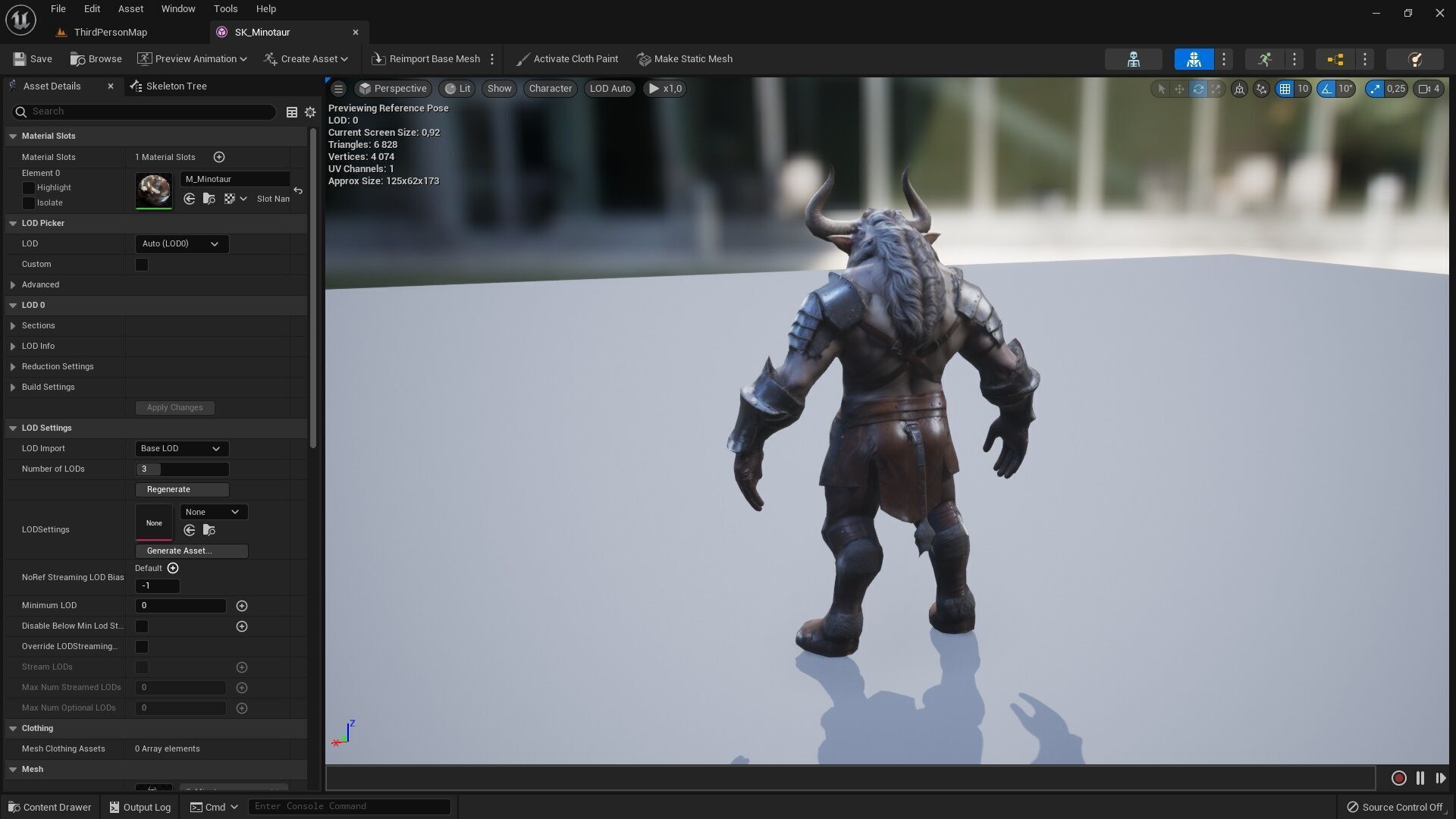Open Preview Animation dropdown

(193, 59)
